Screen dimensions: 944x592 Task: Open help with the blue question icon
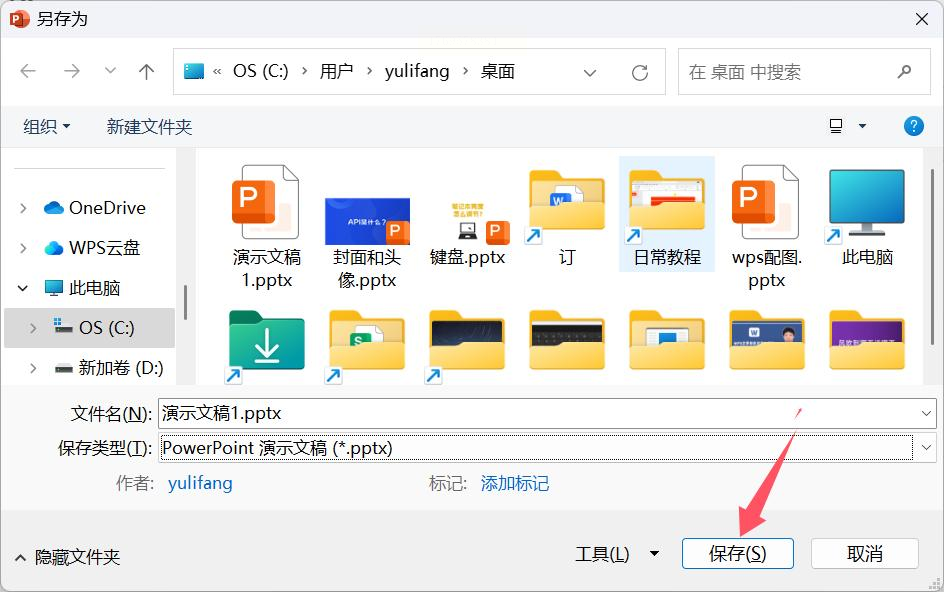coord(913,126)
